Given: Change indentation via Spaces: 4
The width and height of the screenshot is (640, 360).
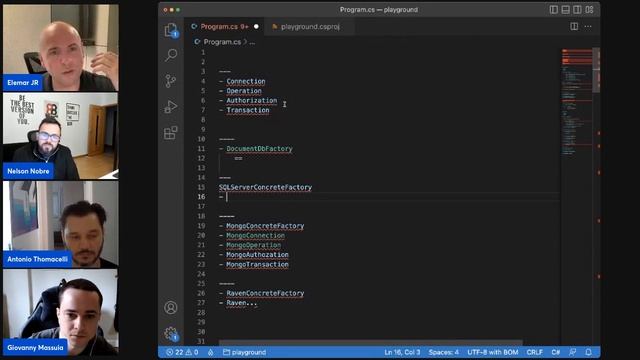Looking at the screenshot, I should click(x=444, y=352).
